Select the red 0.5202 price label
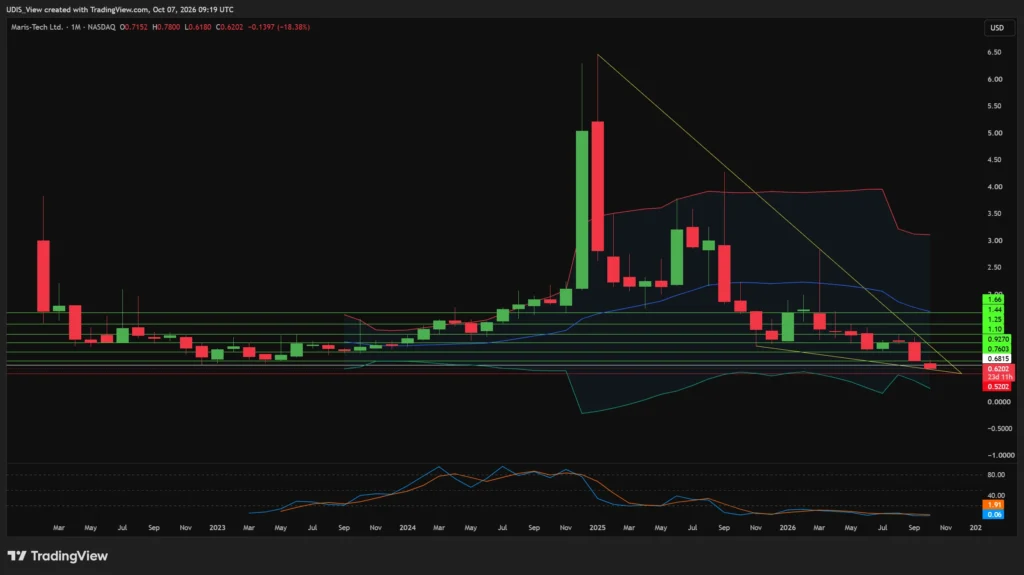The image size is (1024, 575). (x=998, y=387)
